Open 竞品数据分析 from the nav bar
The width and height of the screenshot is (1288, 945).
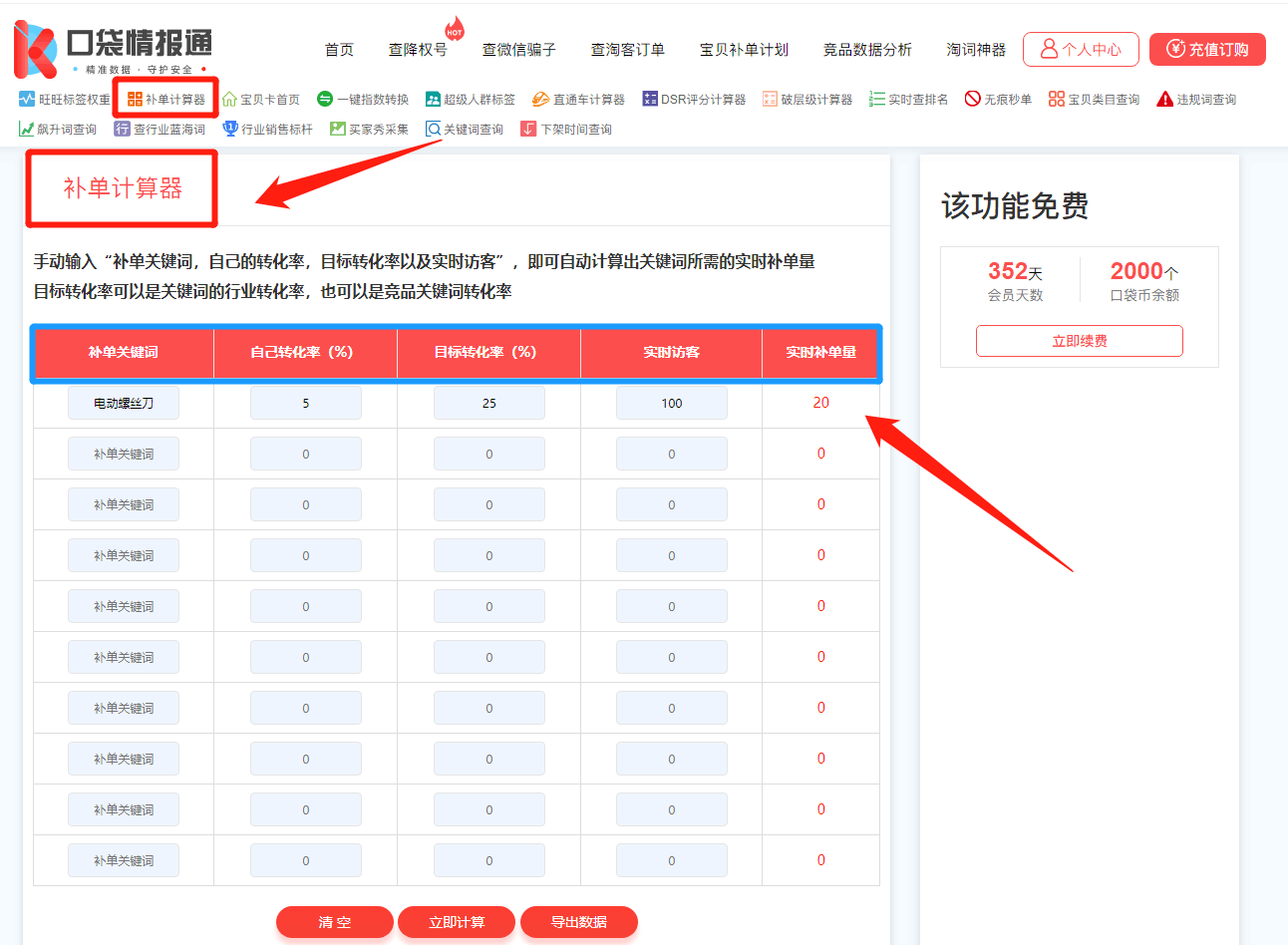[x=867, y=50]
